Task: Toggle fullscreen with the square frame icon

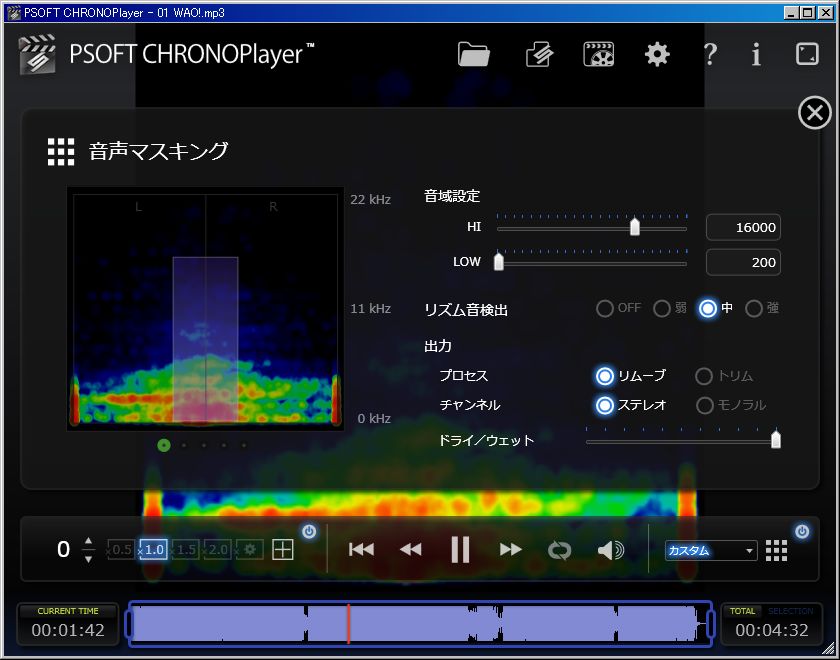Action: (x=807, y=54)
